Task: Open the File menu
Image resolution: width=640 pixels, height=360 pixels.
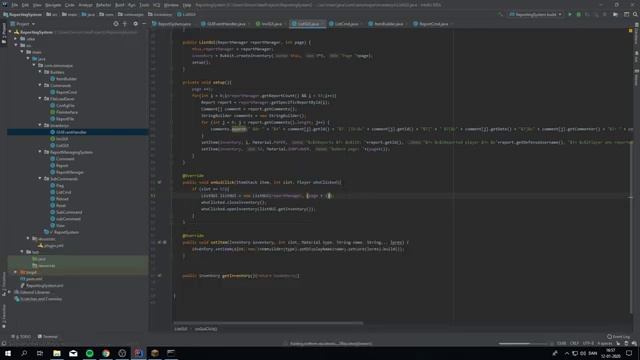Action: (x=15, y=5)
